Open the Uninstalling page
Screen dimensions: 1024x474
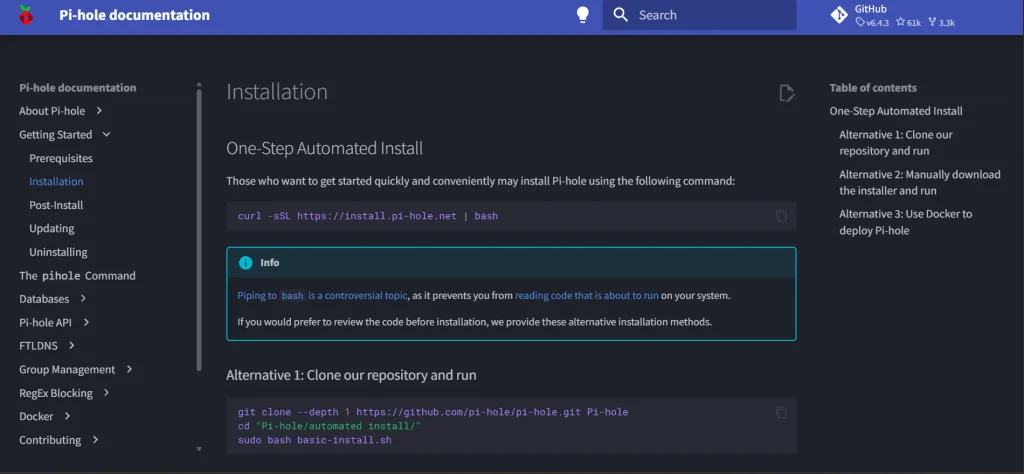[58, 252]
